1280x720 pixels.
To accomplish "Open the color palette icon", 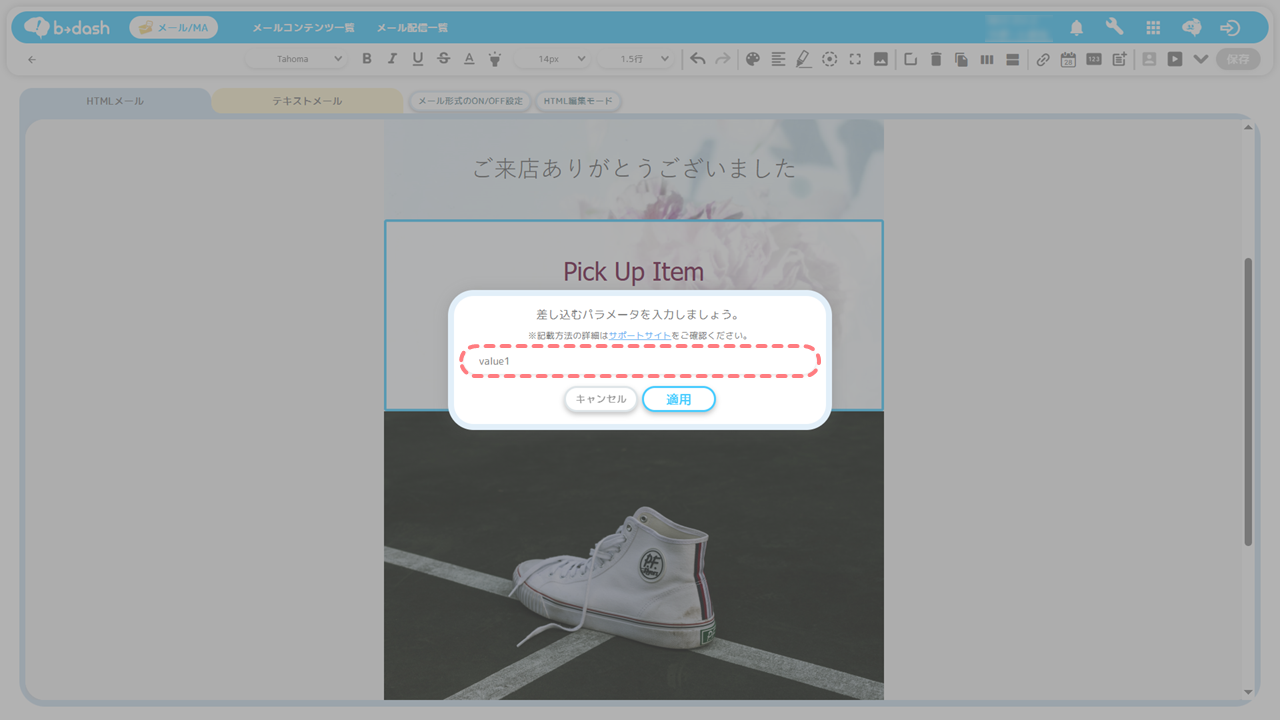I will pos(753,59).
